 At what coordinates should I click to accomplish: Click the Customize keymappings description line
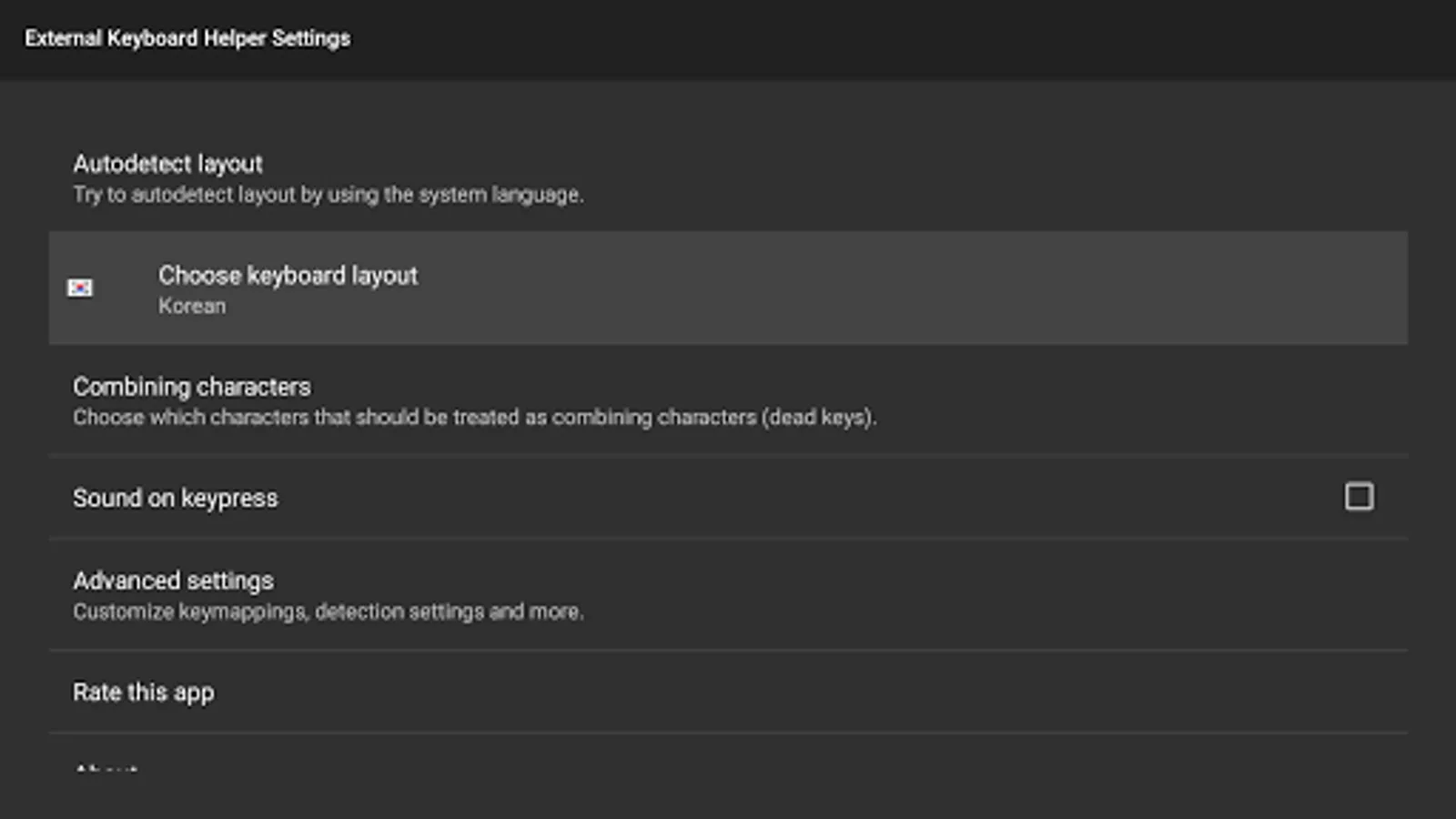coord(328,612)
